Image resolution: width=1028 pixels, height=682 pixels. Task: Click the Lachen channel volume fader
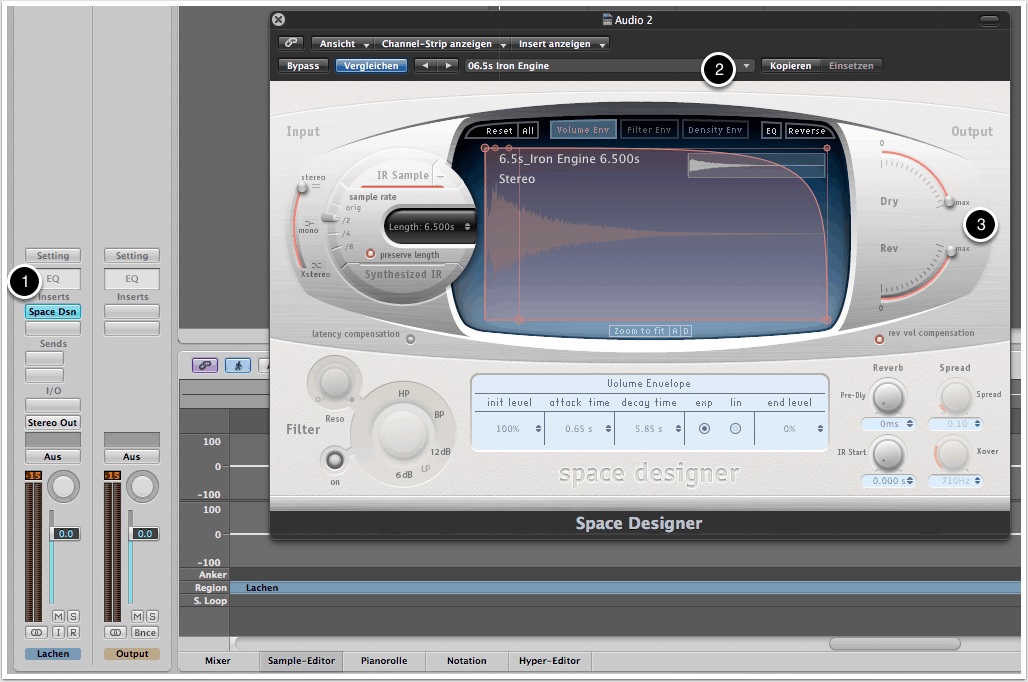tap(51, 533)
